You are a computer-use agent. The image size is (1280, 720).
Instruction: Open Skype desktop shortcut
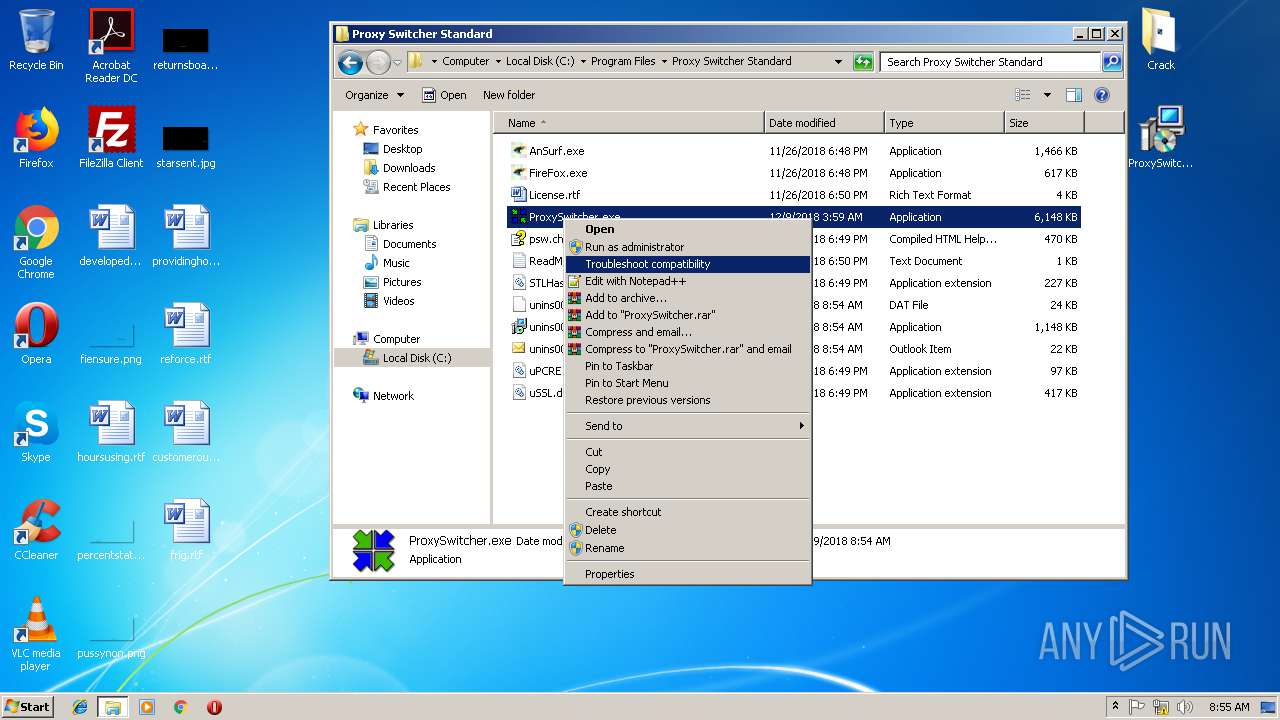point(36,432)
